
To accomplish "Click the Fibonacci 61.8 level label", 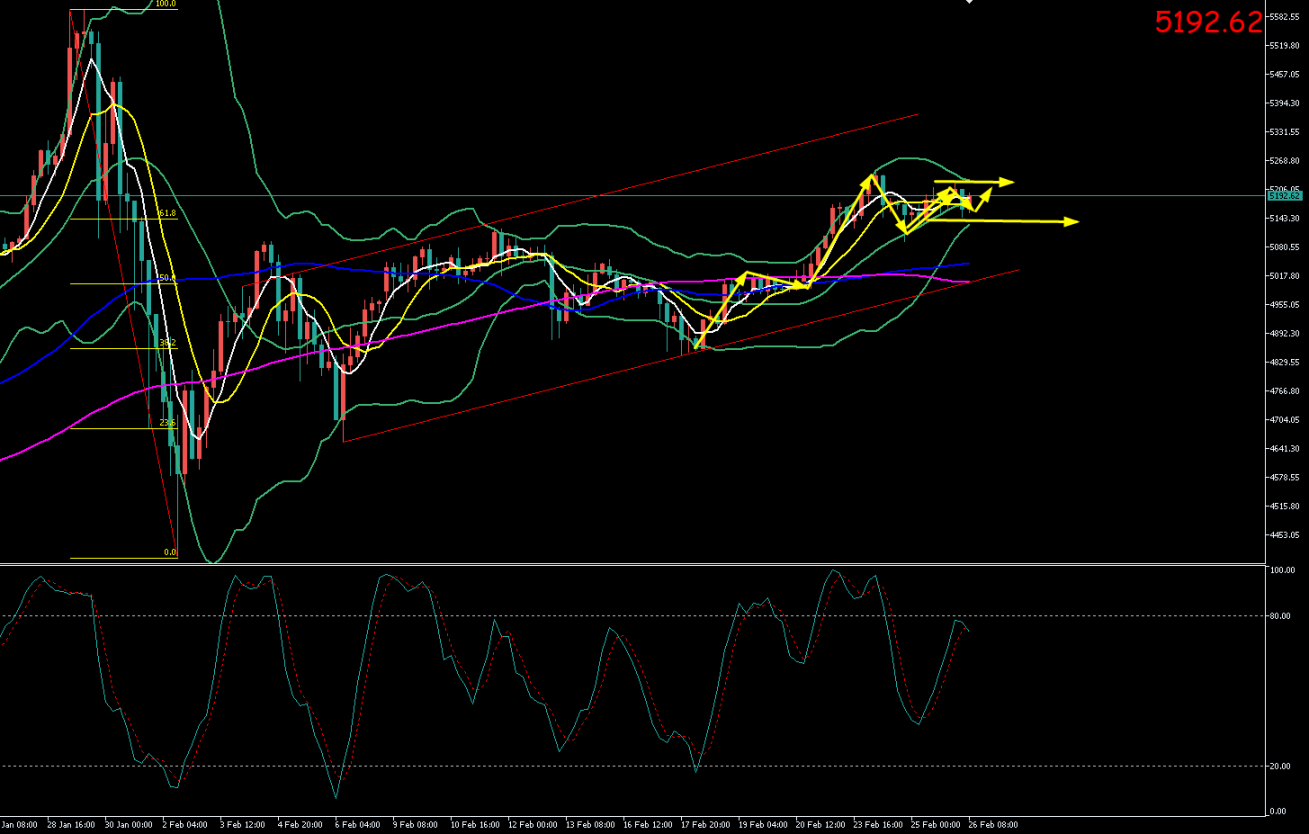I will coord(167,213).
